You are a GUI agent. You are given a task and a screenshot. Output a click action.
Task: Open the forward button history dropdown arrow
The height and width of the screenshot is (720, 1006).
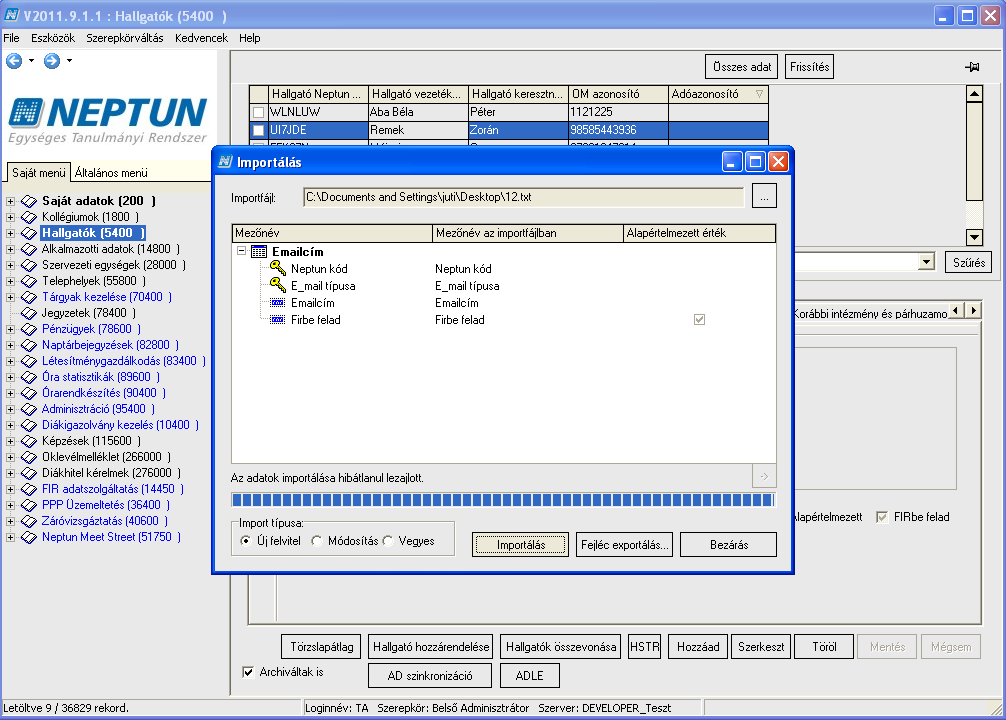[69, 61]
